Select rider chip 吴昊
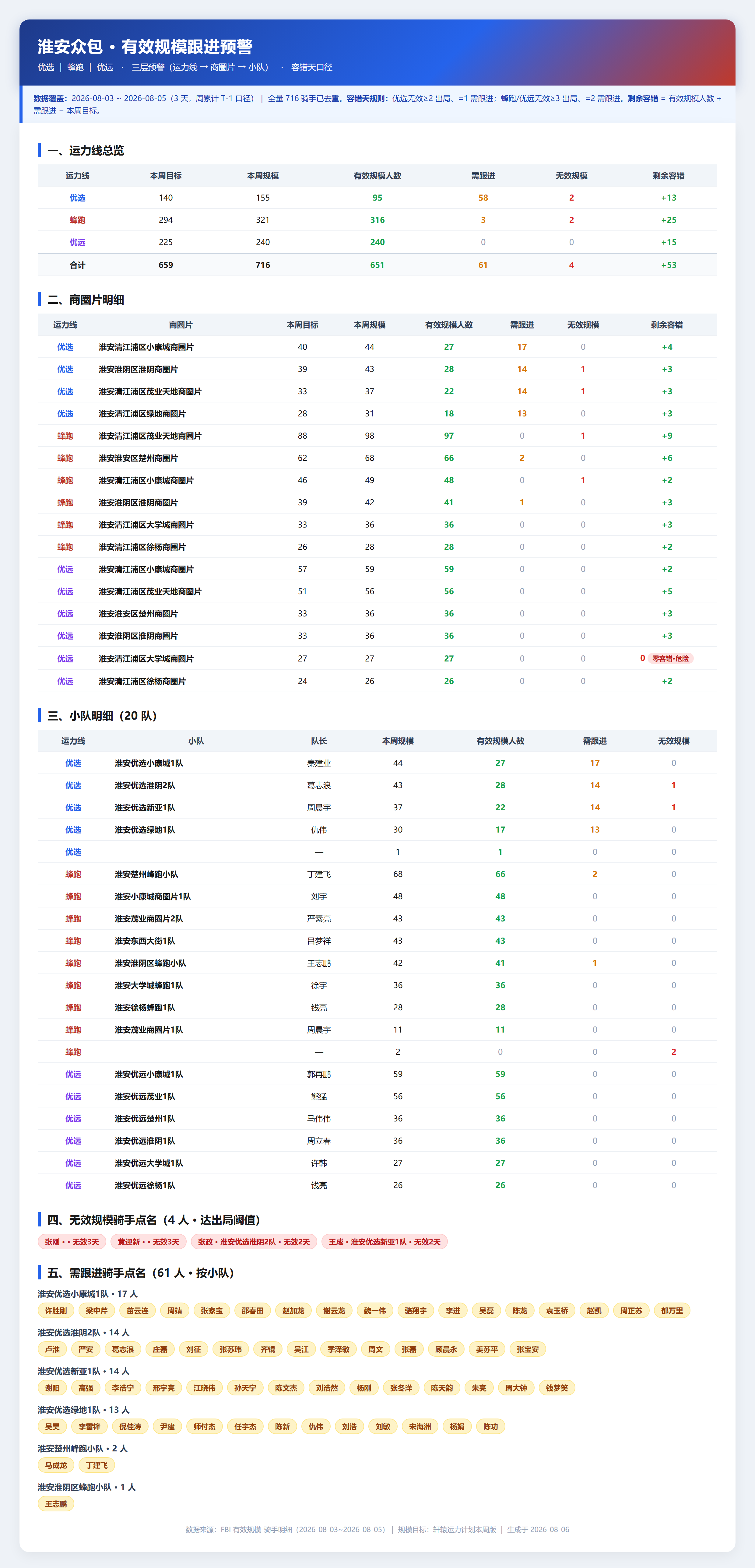Image resolution: width=755 pixels, height=1568 pixels. tap(52, 1427)
